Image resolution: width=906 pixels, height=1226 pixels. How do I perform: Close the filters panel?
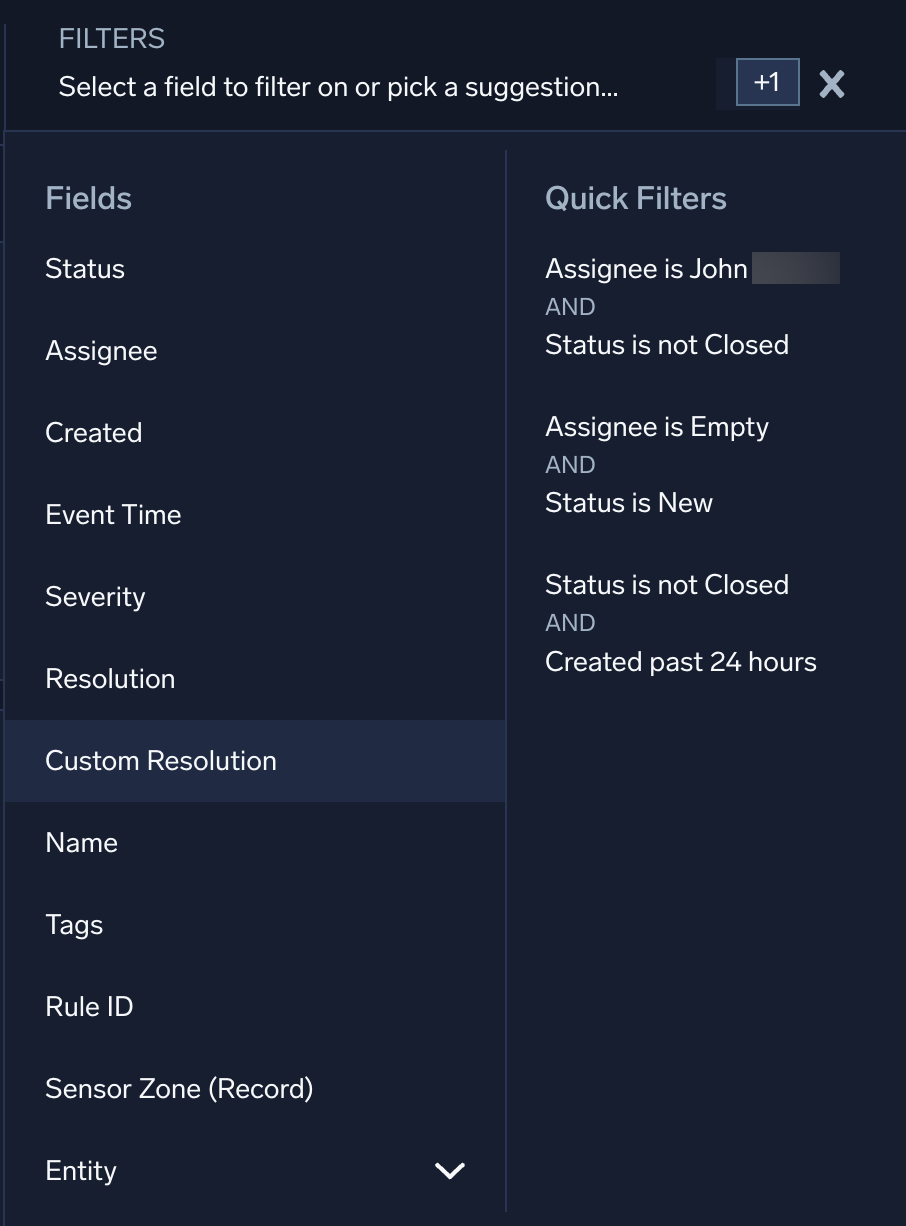[831, 85]
